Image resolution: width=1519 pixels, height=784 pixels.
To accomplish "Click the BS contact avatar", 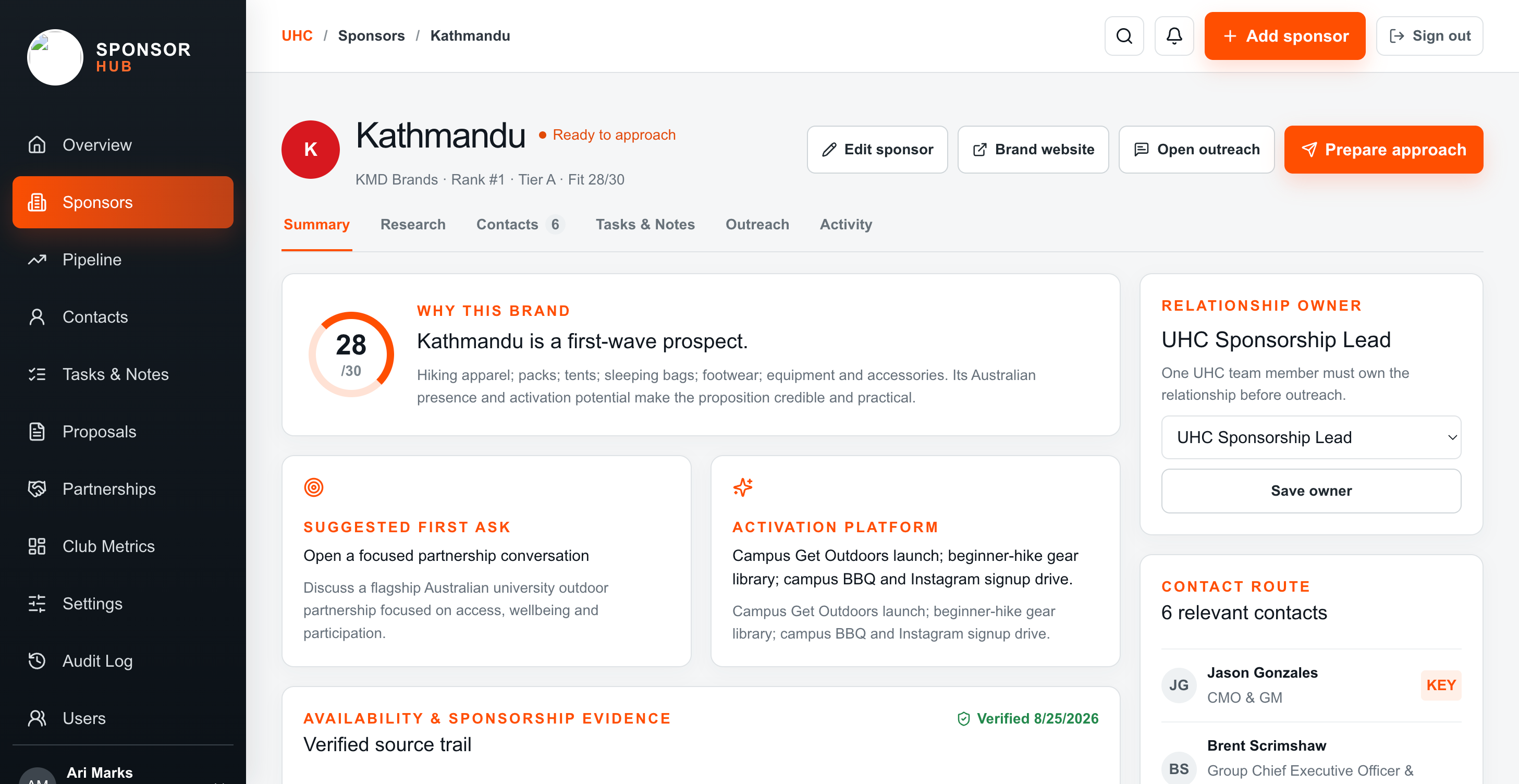I will coord(1178,769).
